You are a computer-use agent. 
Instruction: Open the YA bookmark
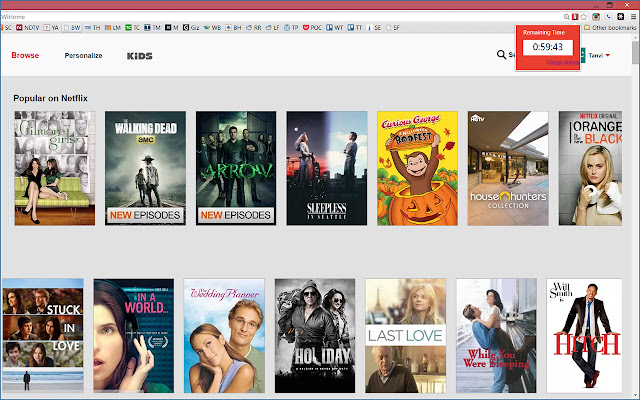click(51, 28)
